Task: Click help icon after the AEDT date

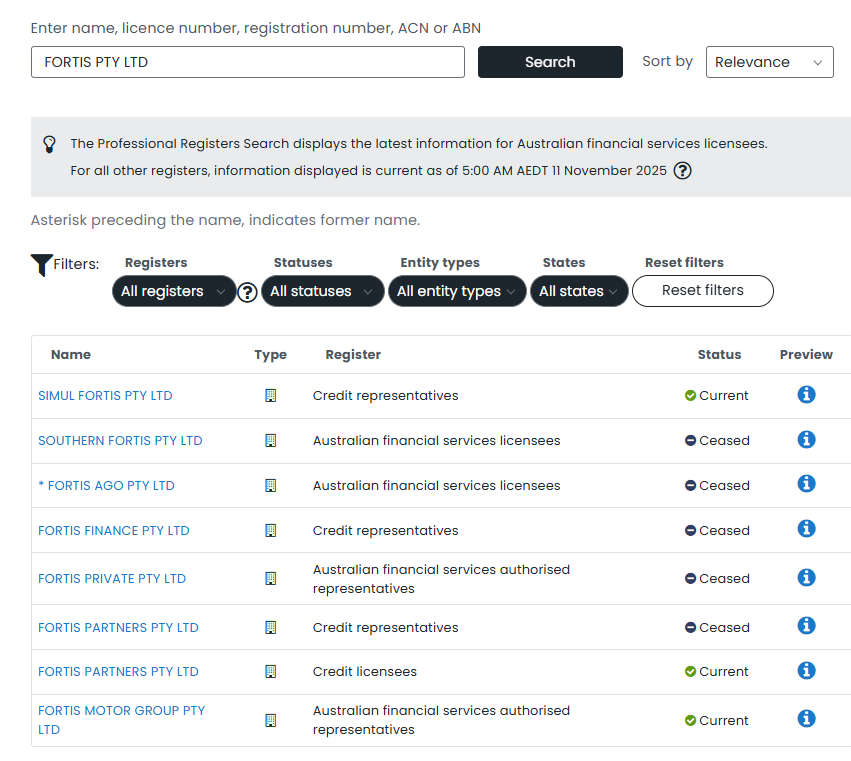Action: point(682,170)
